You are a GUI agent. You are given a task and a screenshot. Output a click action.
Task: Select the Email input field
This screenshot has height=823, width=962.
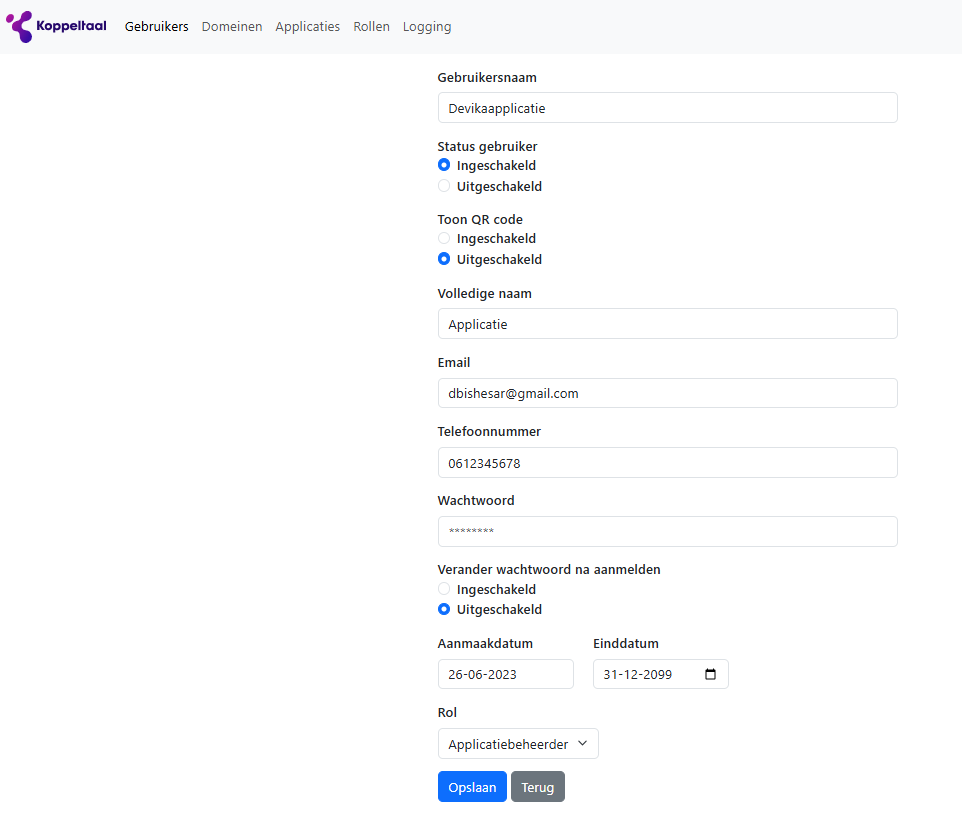coord(667,393)
